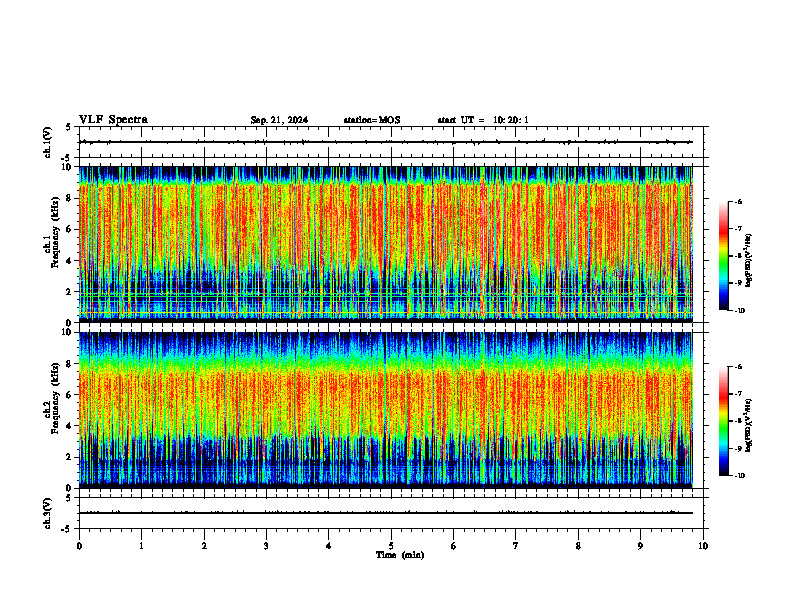Select the ch.2 color bar log(PSD) label
Image resolution: width=792 pixels, height=612 pixels.
click(749, 425)
